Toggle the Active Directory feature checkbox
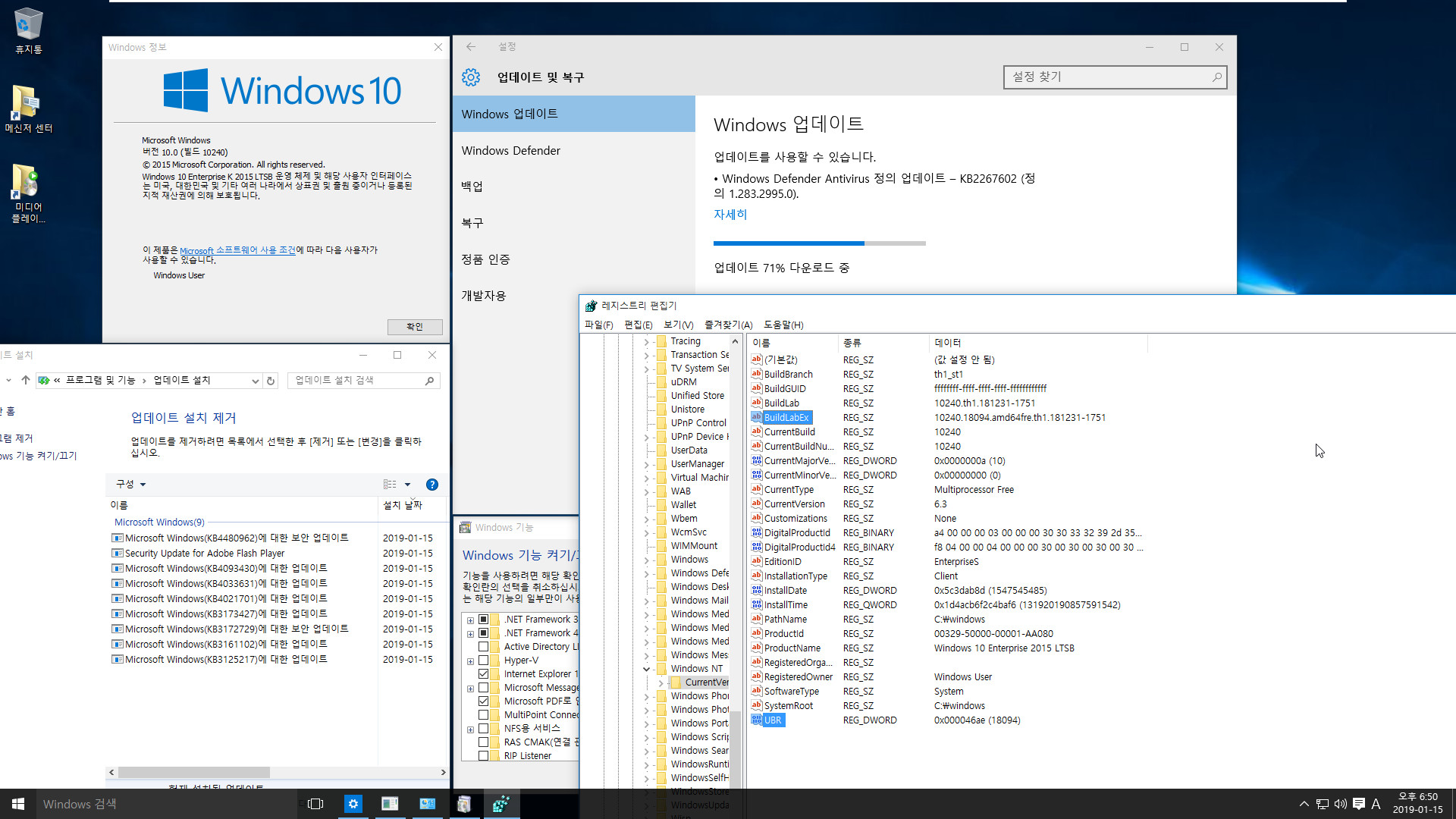This screenshot has width=1456, height=819. coord(483,647)
